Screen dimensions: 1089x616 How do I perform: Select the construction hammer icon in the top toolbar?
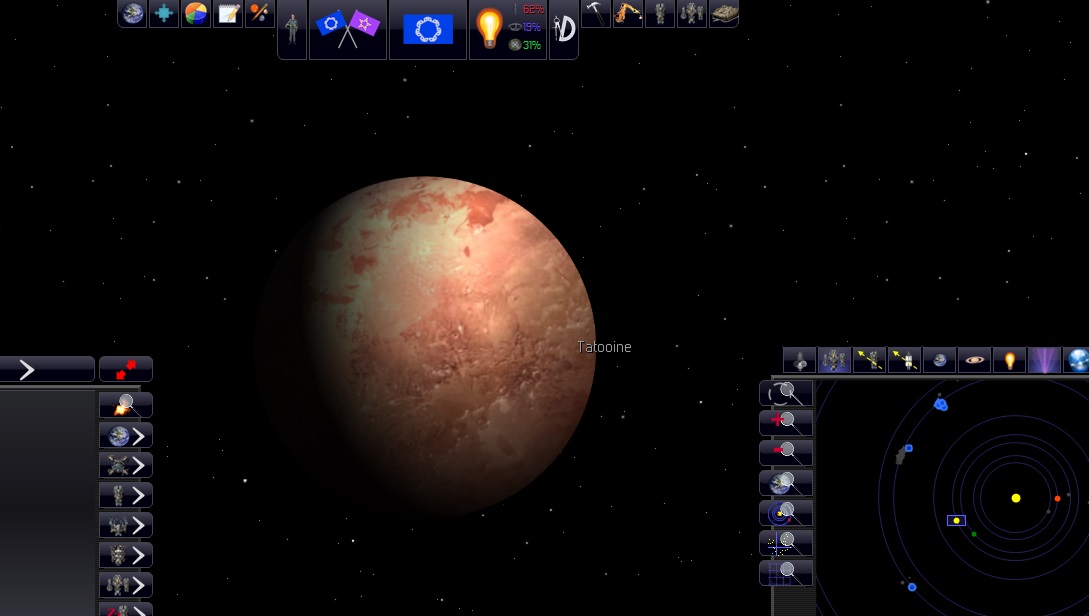[597, 13]
